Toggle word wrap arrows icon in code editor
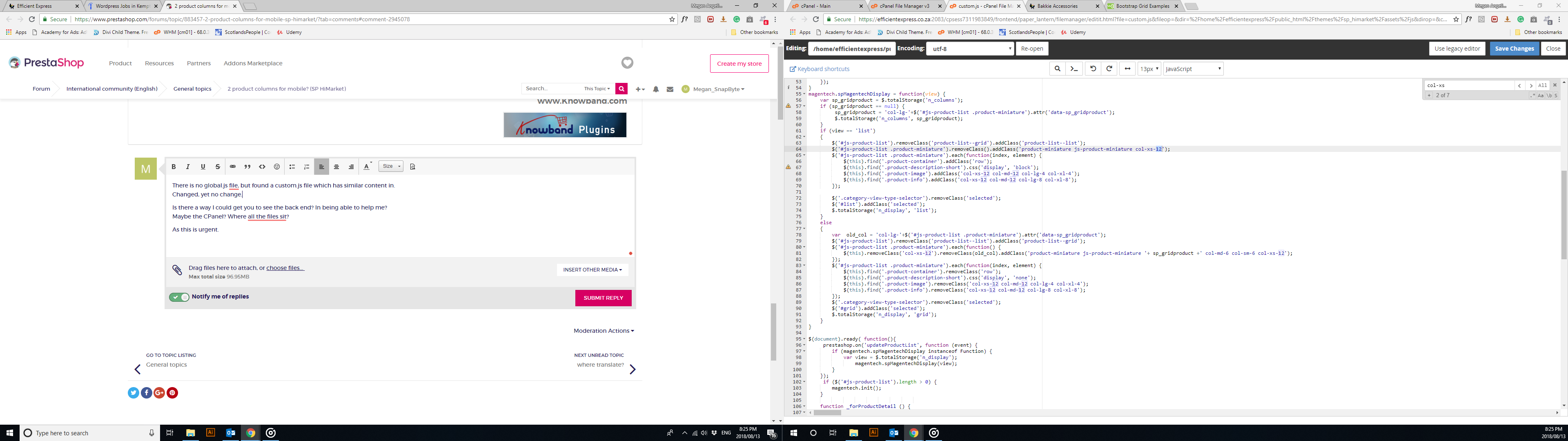1568x441 pixels. click(1127, 69)
